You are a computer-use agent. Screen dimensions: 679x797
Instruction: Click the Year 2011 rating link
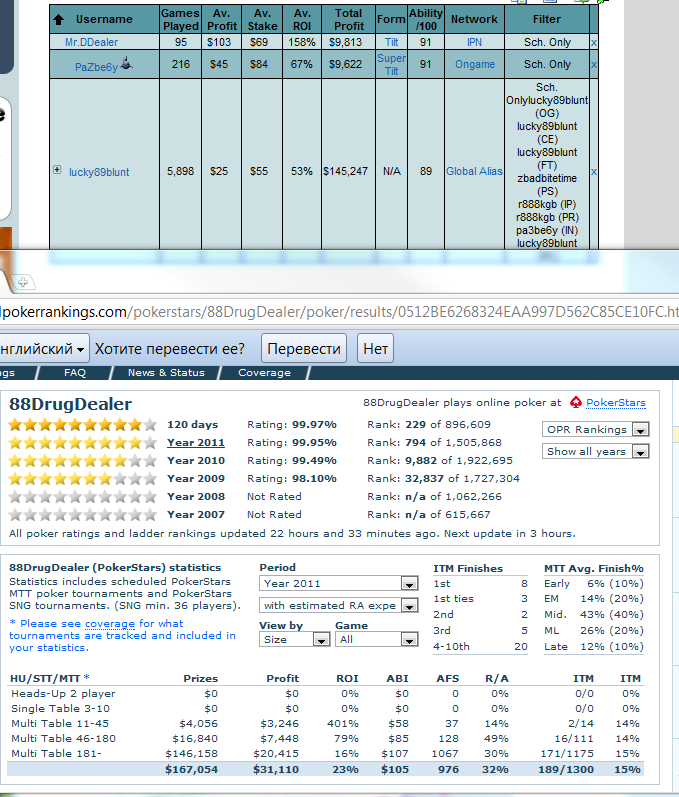pyautogui.click(x=196, y=443)
